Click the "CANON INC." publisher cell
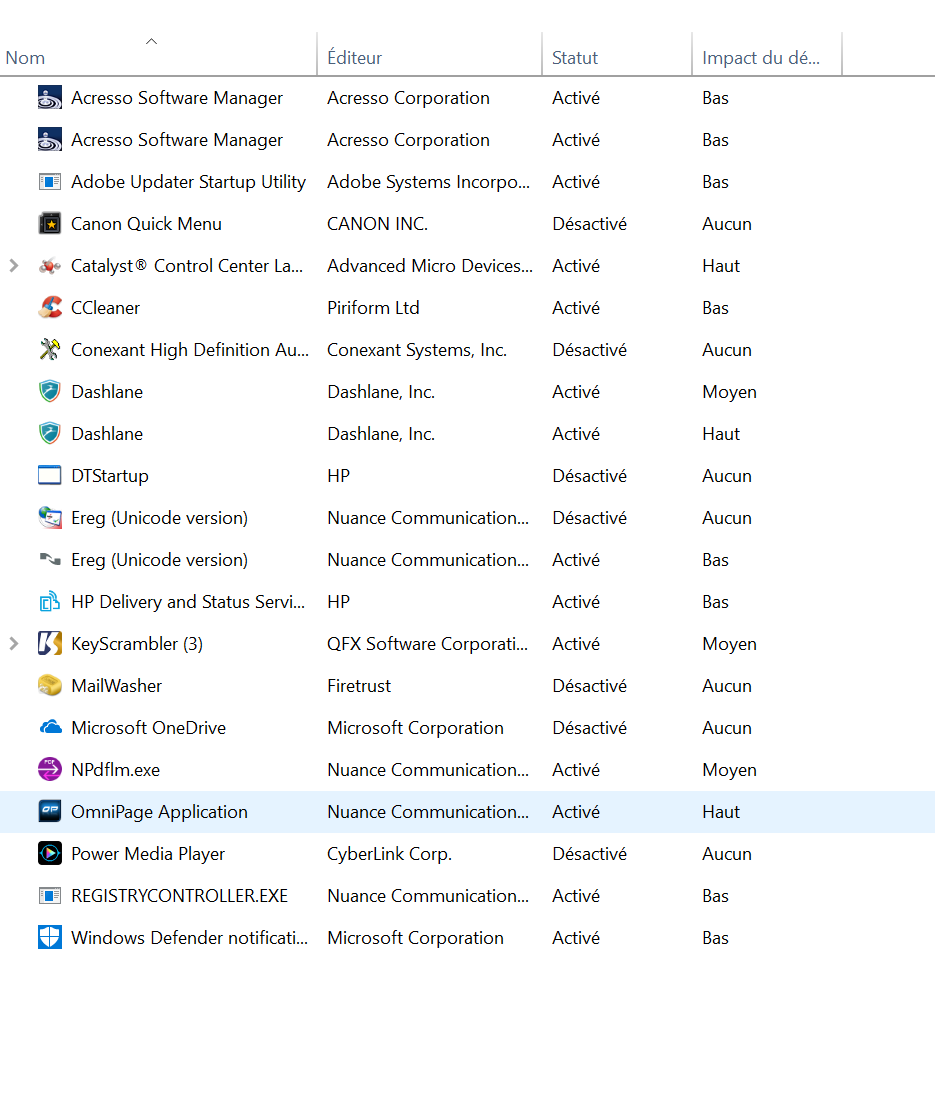Screen dimensions: 935x1120 click(x=377, y=224)
